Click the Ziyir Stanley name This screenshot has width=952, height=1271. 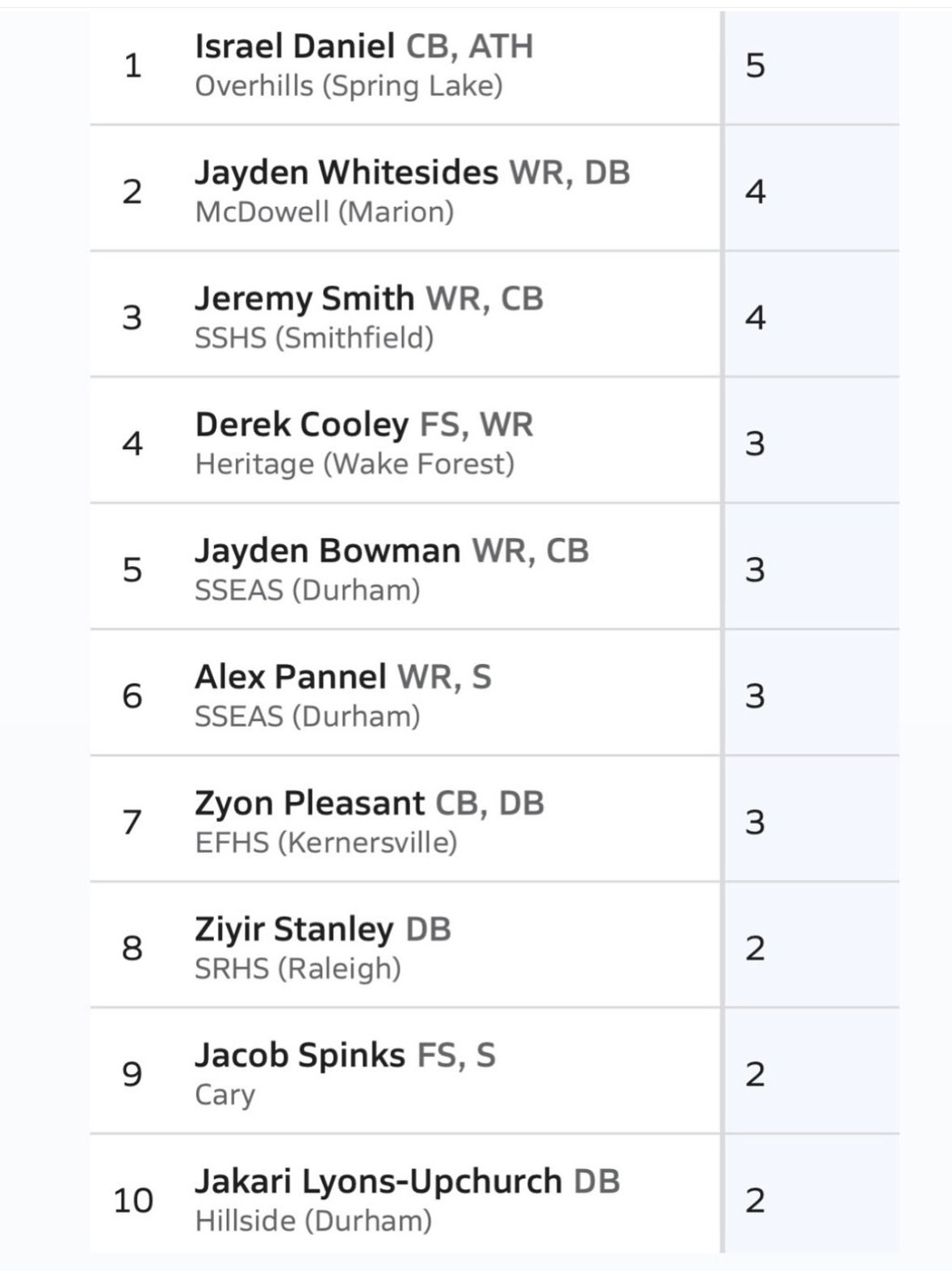[x=294, y=929]
